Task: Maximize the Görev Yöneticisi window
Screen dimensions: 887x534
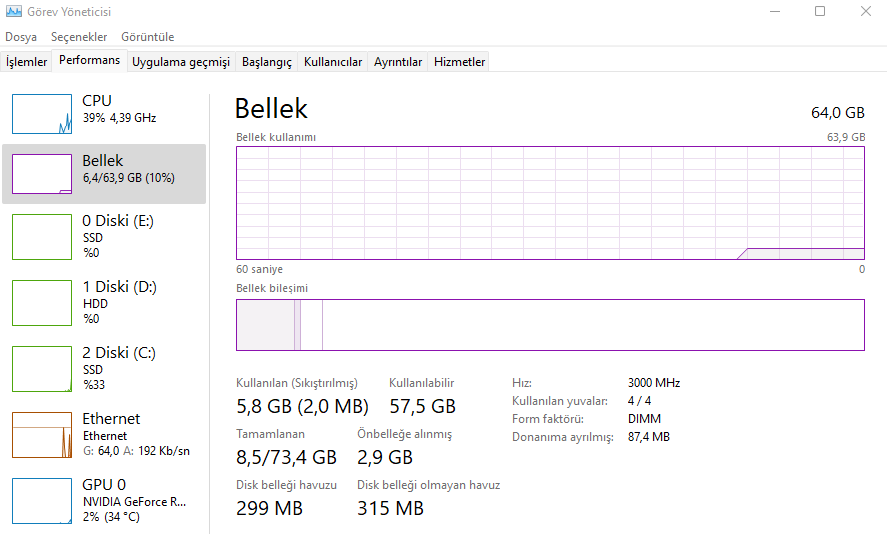Action: (820, 12)
